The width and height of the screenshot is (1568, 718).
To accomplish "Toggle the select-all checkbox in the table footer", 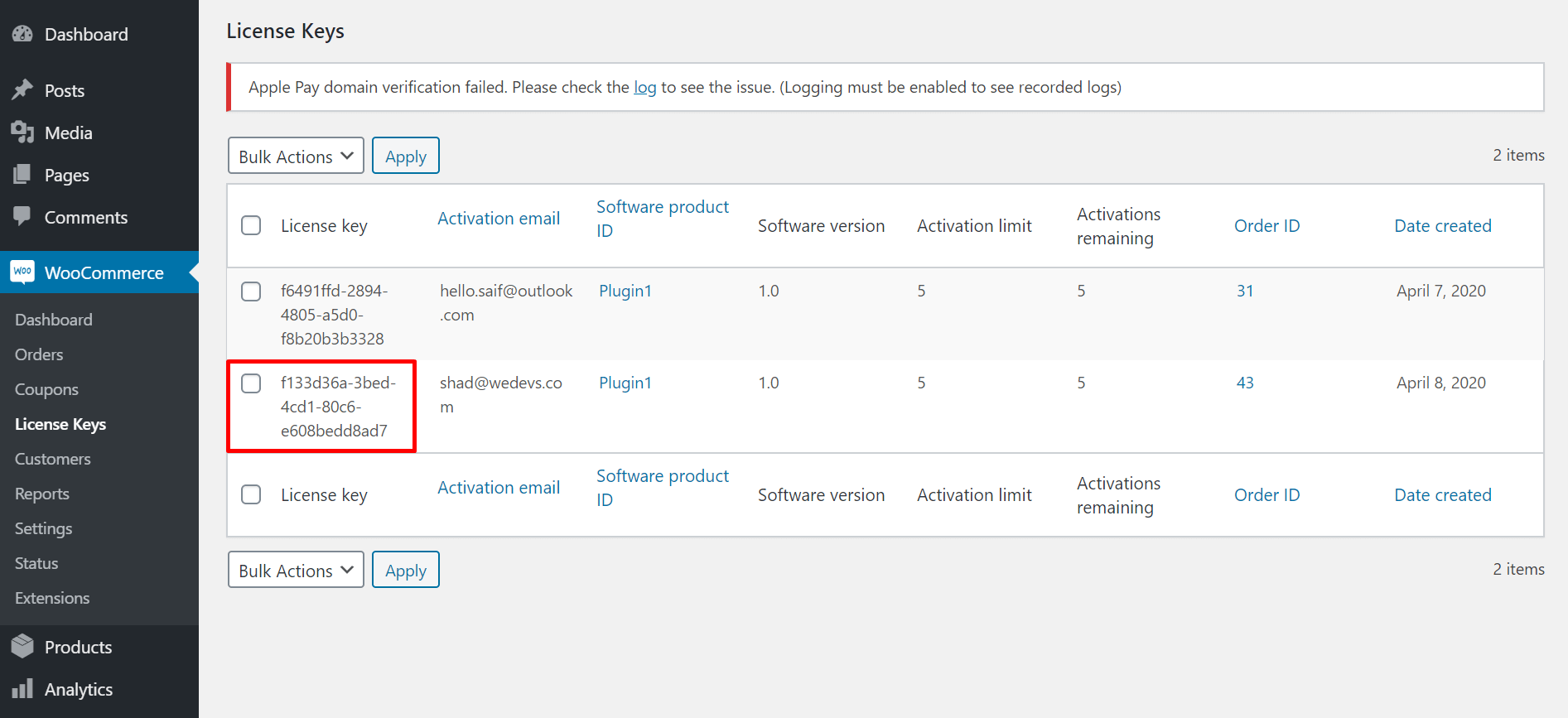I will [251, 494].
